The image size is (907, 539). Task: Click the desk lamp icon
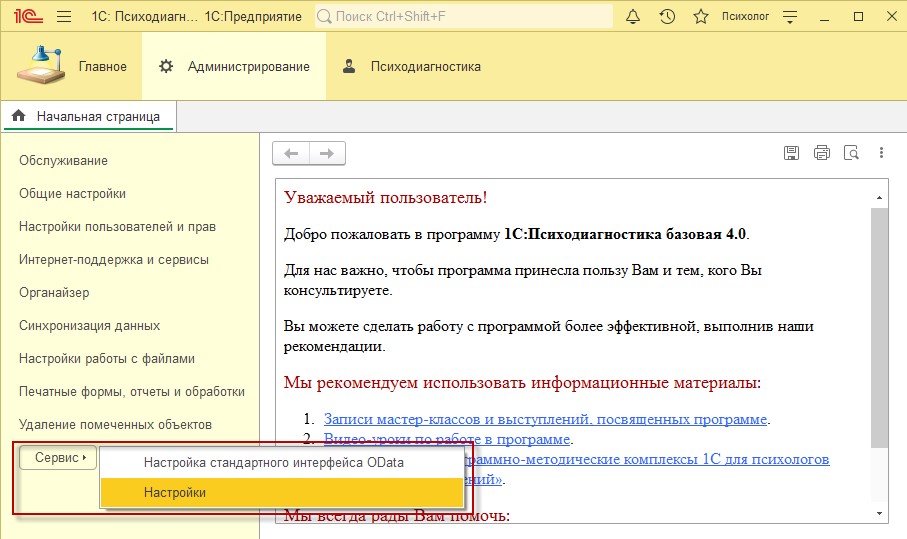pyautogui.click(x=40, y=65)
